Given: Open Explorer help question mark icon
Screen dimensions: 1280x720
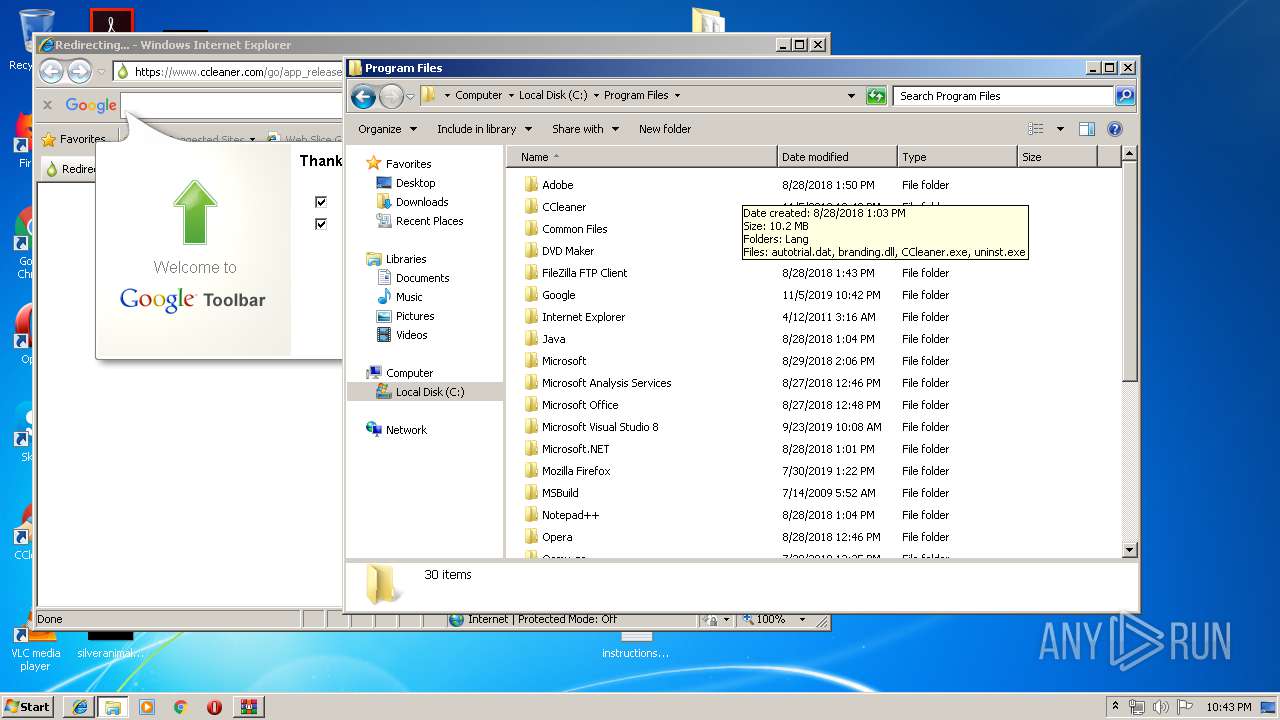Looking at the screenshot, I should [1115, 129].
